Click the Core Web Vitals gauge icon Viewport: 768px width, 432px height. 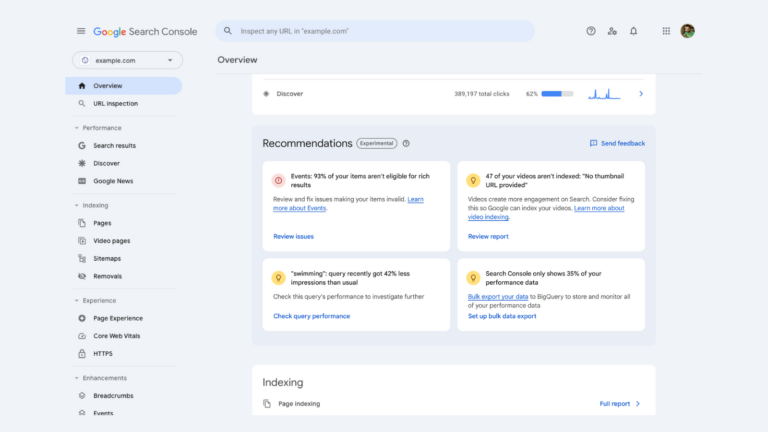[x=82, y=336]
